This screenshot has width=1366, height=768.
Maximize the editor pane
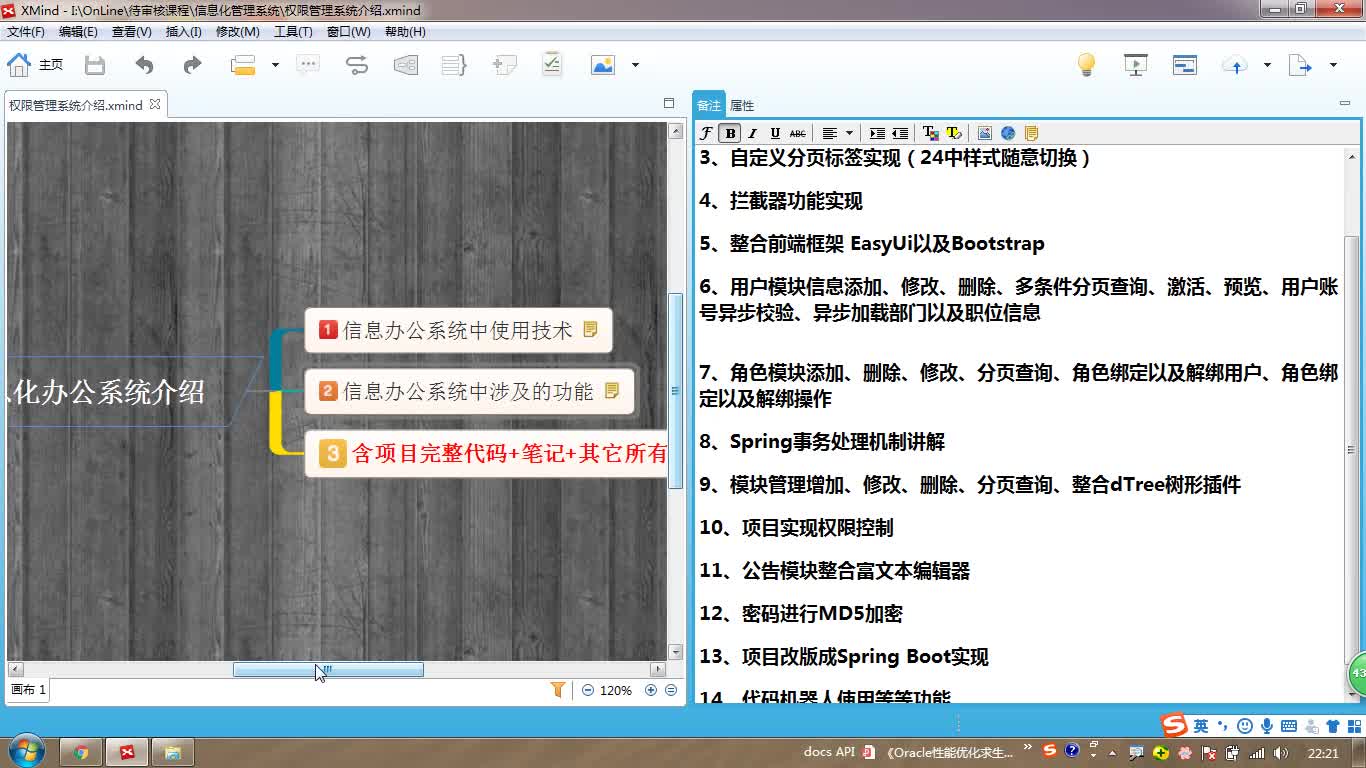[x=669, y=103]
